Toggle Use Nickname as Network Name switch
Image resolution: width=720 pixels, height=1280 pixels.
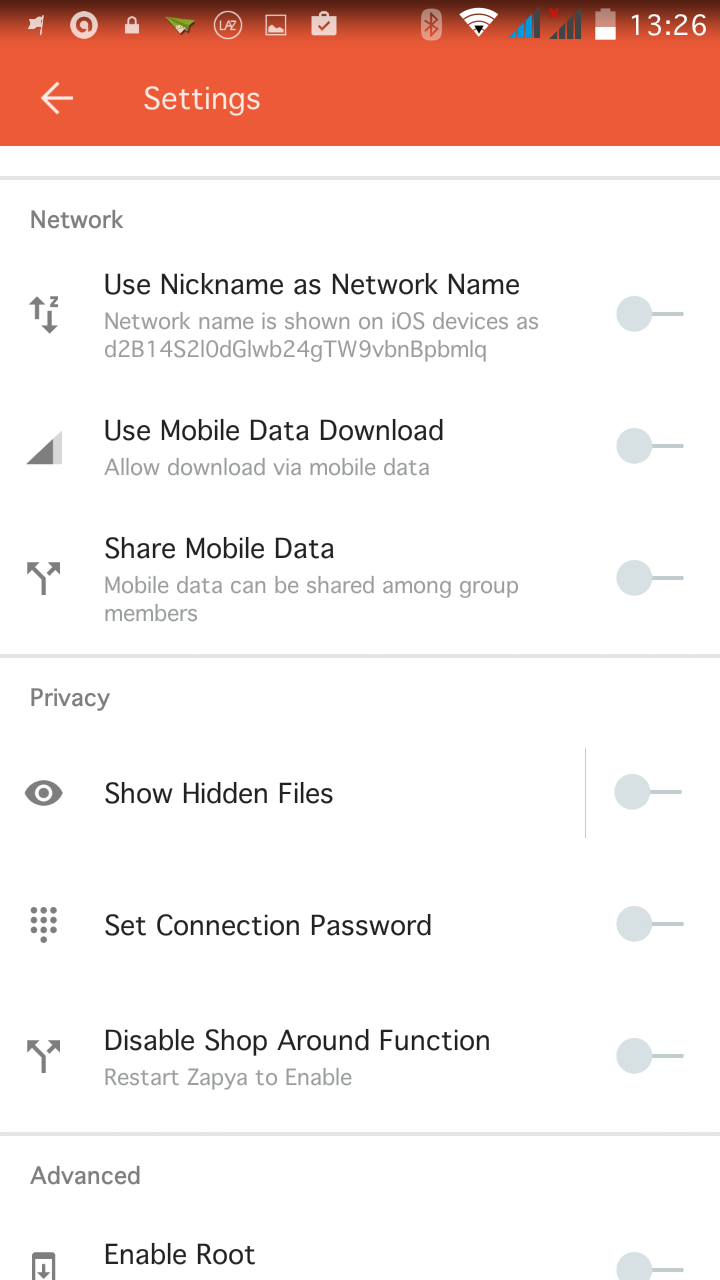point(649,315)
